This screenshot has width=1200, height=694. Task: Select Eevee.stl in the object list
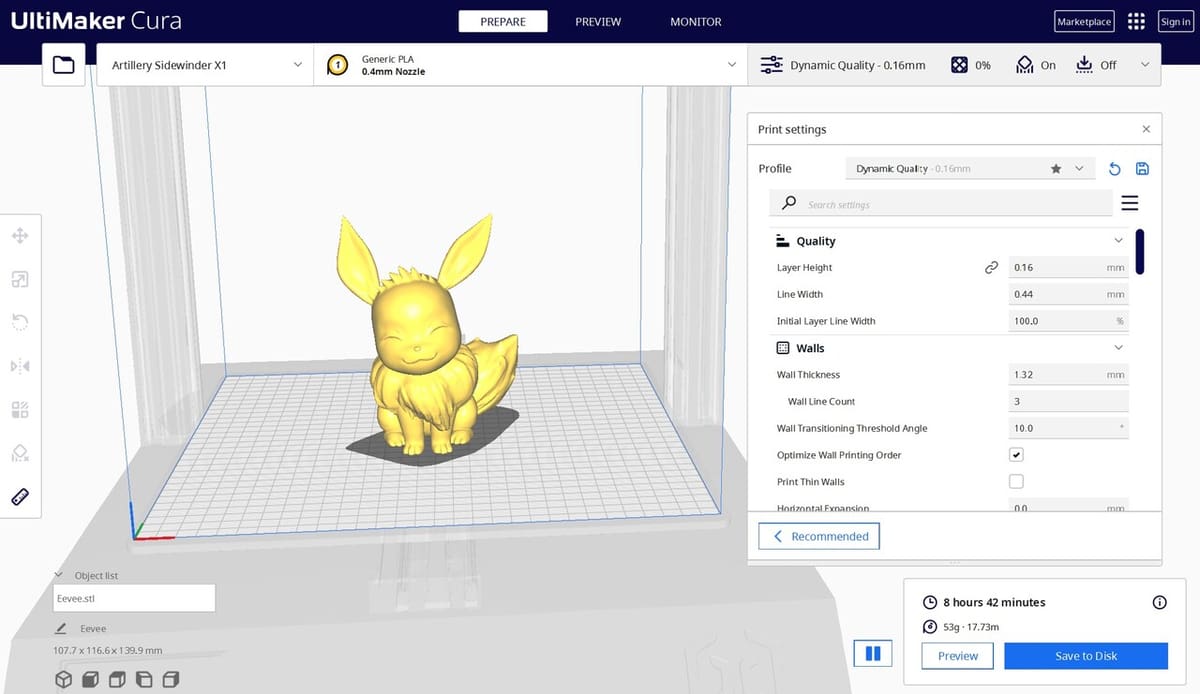pos(134,599)
